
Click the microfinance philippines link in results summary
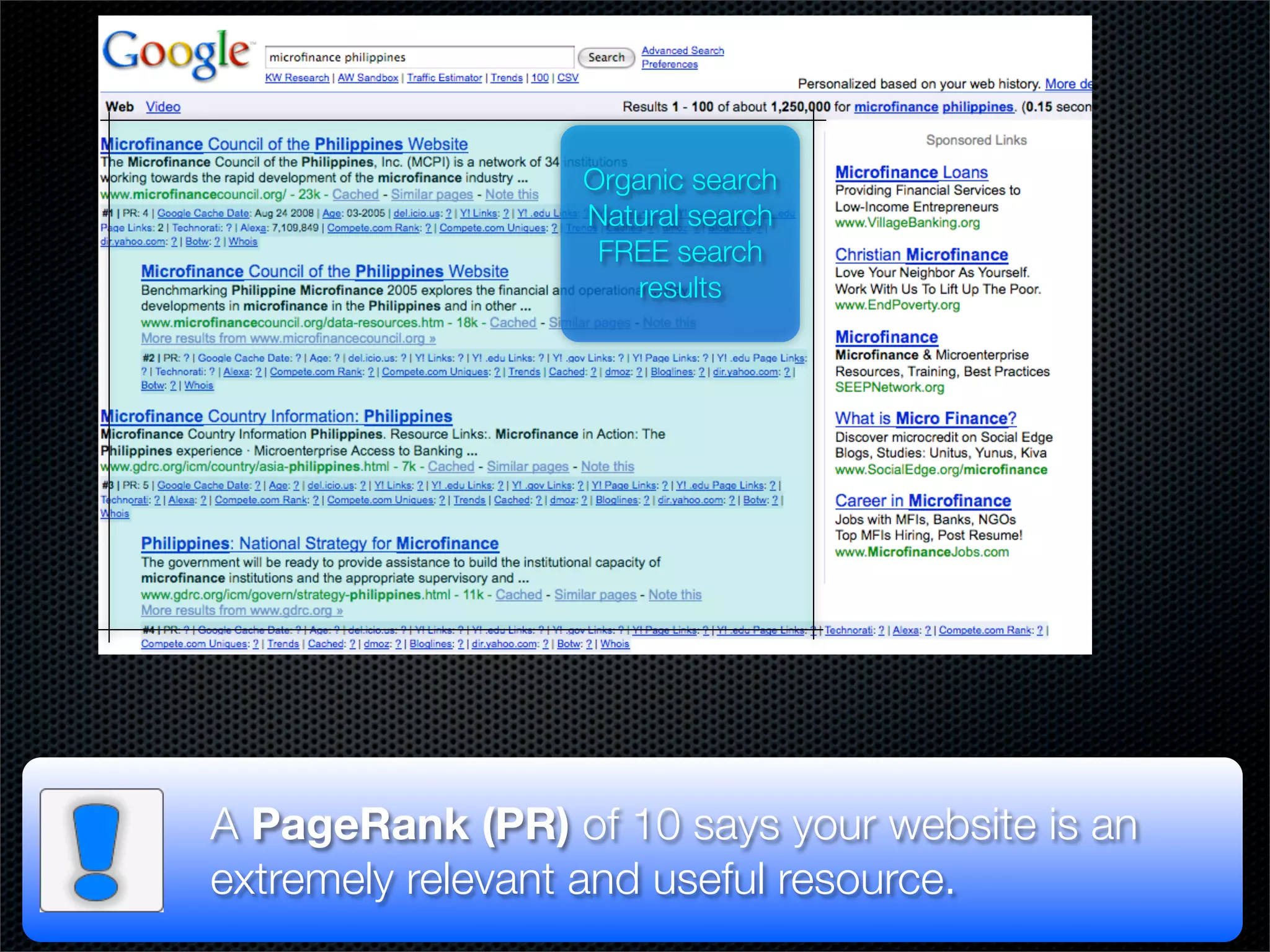[x=933, y=107]
